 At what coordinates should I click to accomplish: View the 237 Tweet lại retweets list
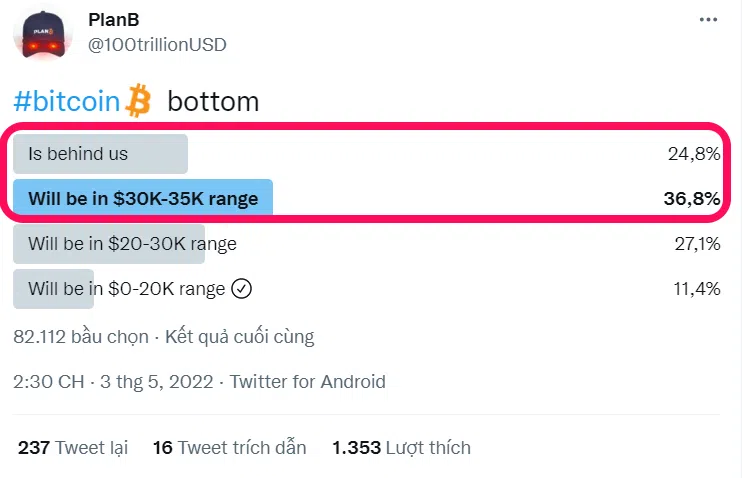coord(73,447)
